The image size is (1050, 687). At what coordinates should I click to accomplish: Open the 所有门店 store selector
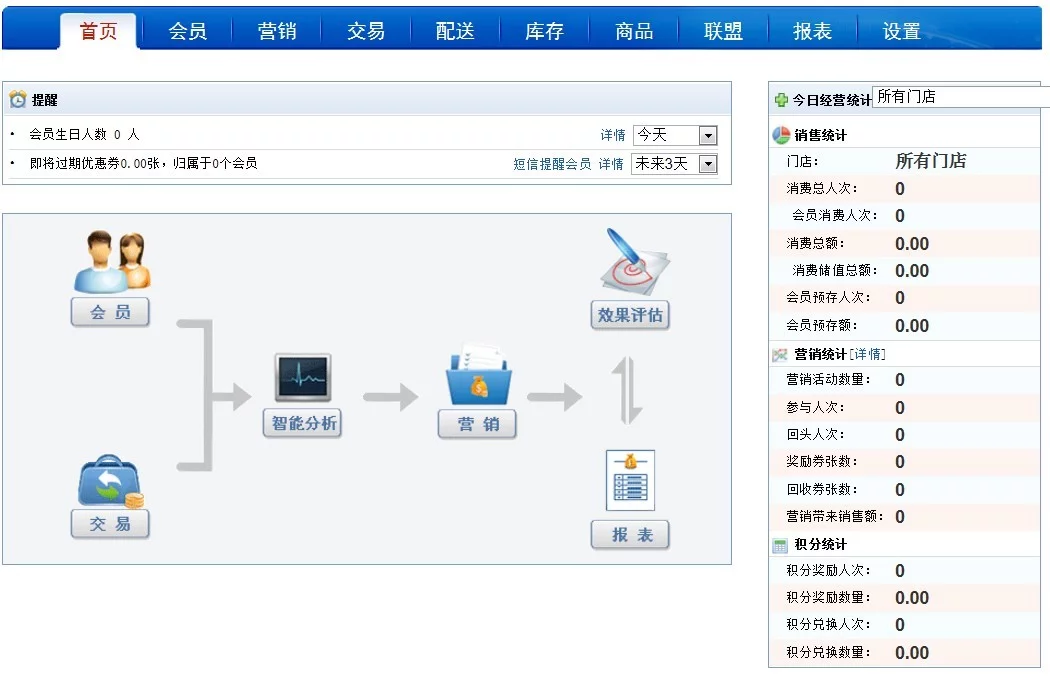(960, 97)
